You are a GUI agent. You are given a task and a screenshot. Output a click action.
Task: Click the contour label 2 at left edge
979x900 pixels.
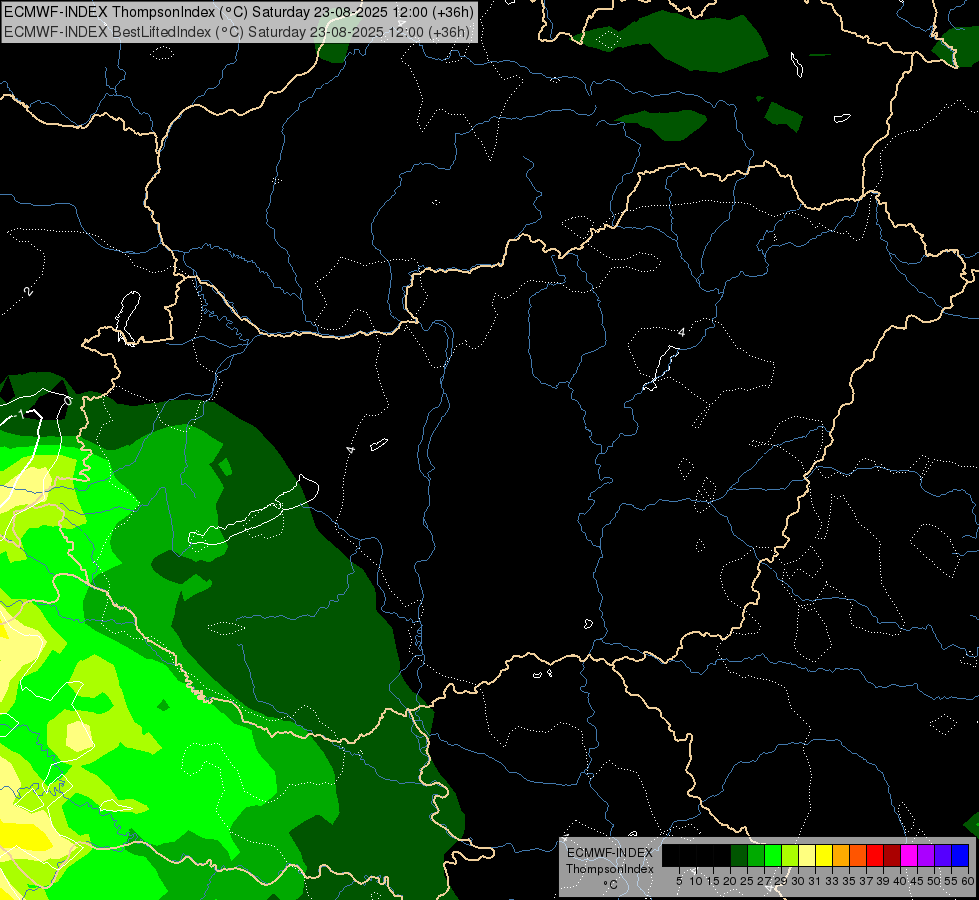(x=27, y=291)
